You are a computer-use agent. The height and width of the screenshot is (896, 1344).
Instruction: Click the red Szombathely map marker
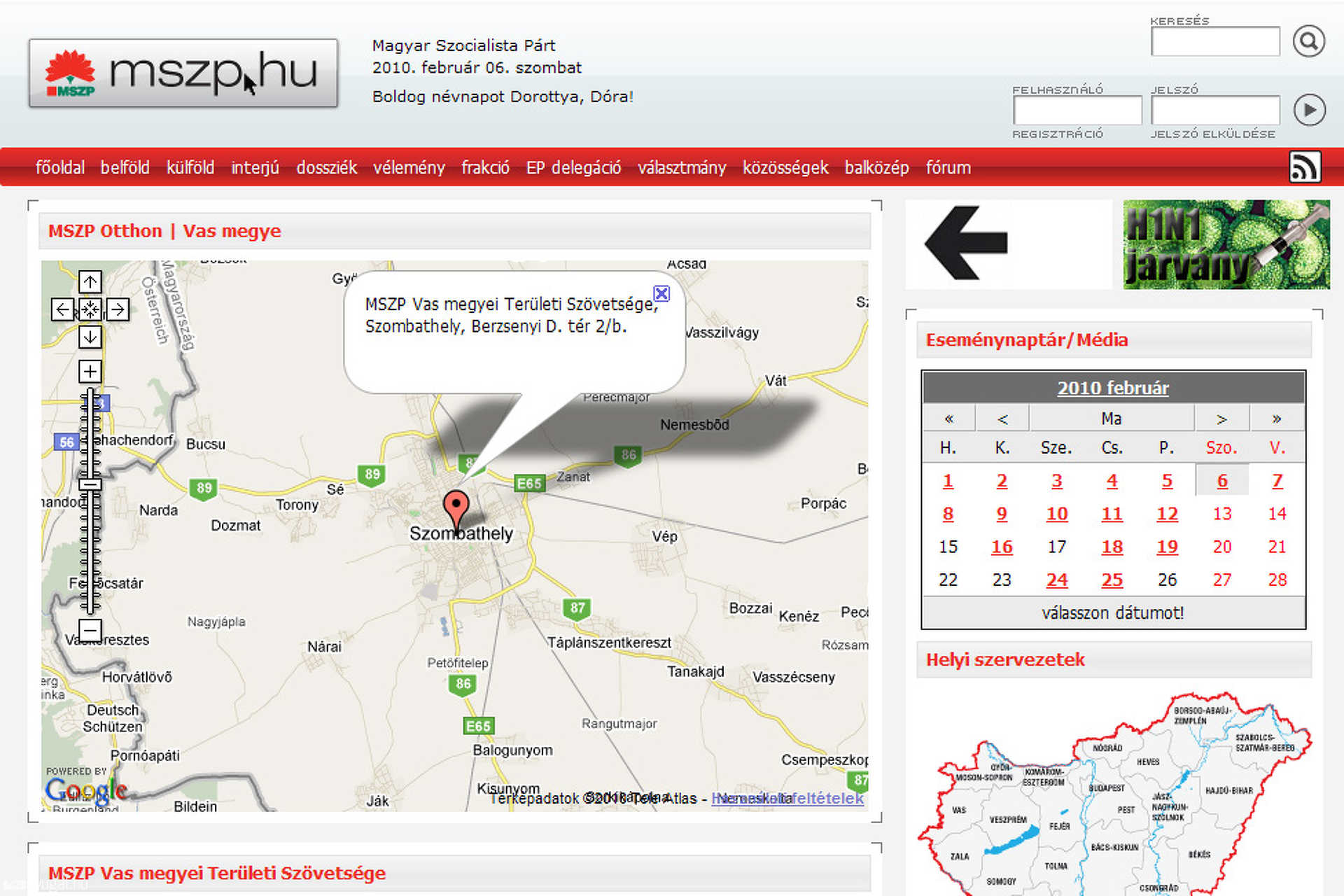click(456, 512)
